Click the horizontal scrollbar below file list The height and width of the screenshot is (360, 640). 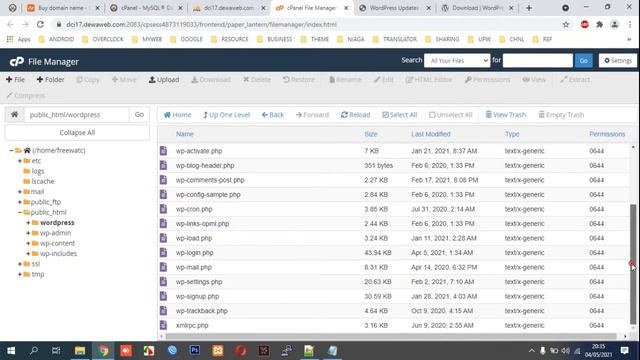click(x=391, y=336)
